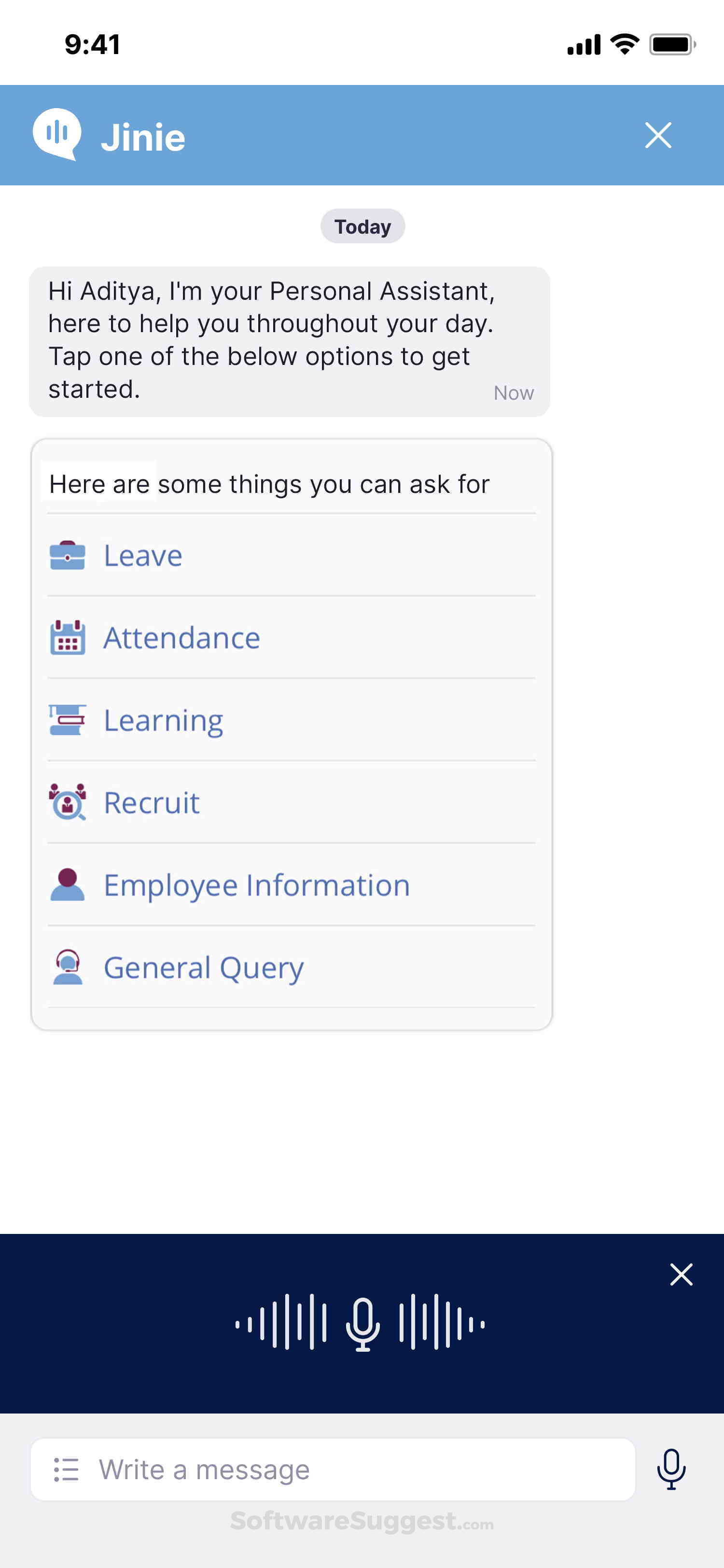Image resolution: width=724 pixels, height=1568 pixels.
Task: Tap the Learning books icon
Action: [67, 719]
